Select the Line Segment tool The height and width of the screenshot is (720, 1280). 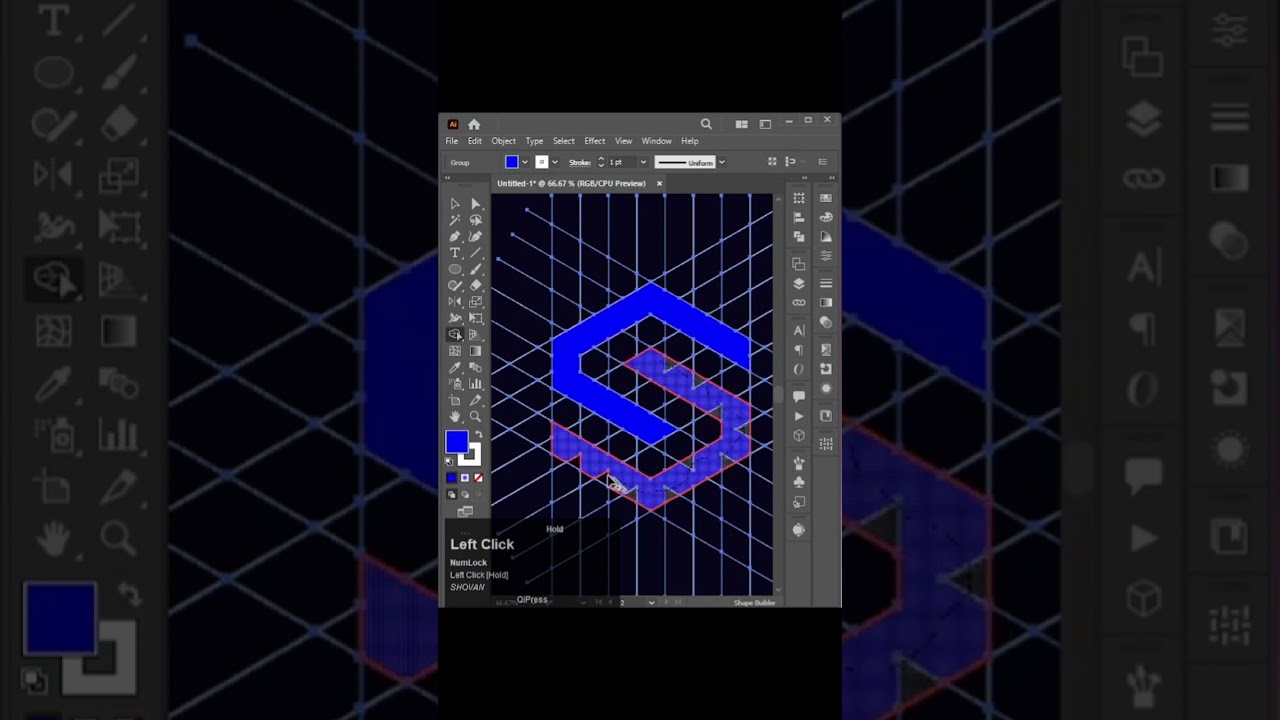(x=475, y=253)
